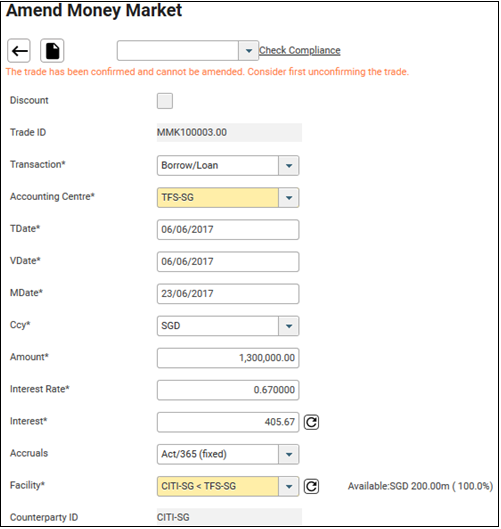Image resolution: width=501 pixels, height=529 pixels.
Task: Select the VDate input field
Action: pos(228,262)
